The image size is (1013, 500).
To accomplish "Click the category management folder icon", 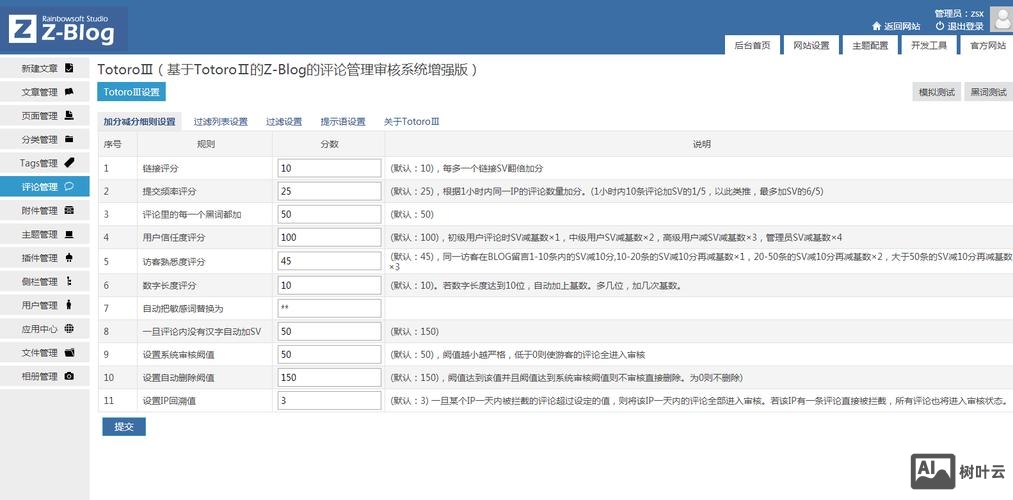I will [x=69, y=139].
